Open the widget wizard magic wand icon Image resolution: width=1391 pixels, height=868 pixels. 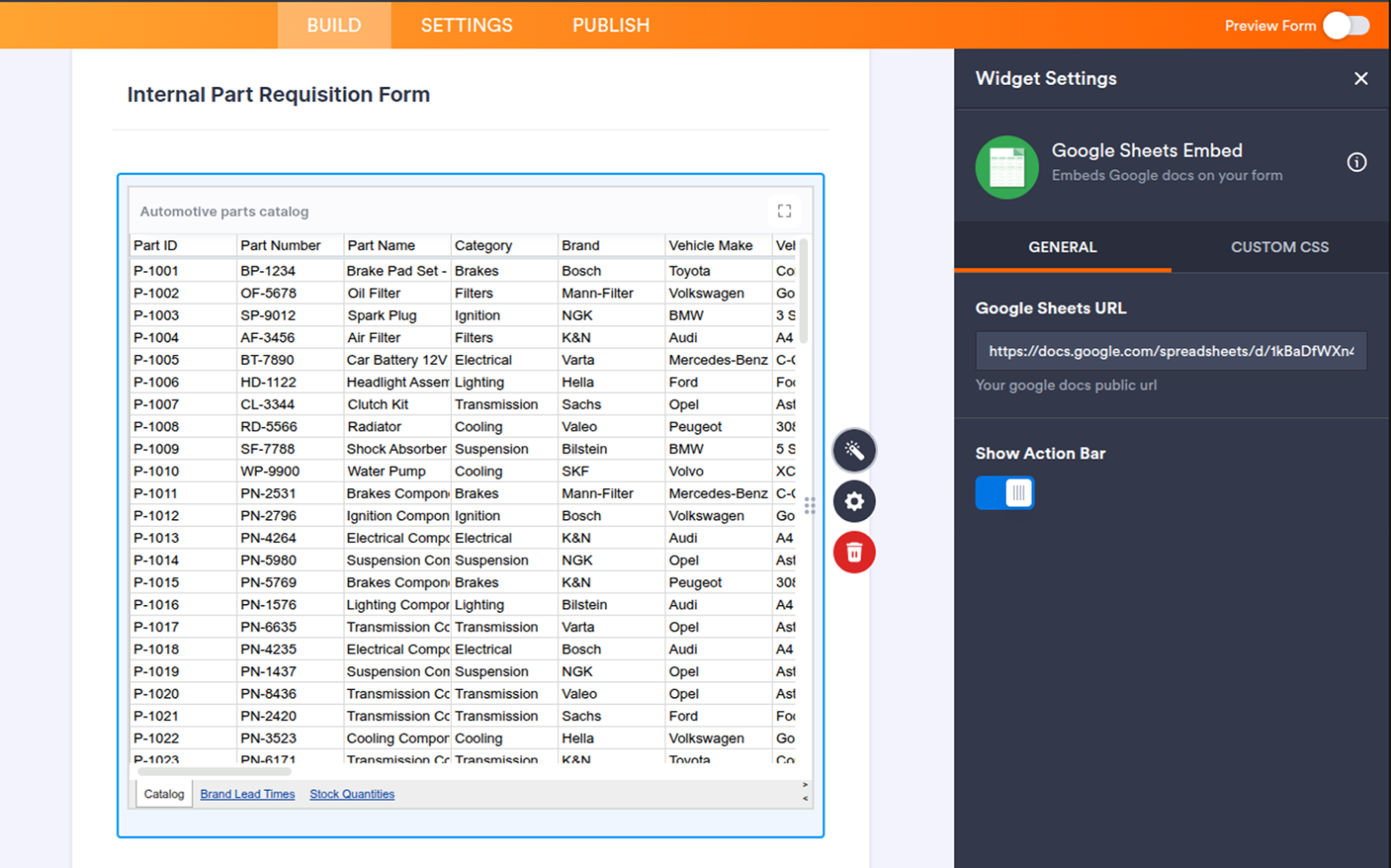(x=854, y=451)
